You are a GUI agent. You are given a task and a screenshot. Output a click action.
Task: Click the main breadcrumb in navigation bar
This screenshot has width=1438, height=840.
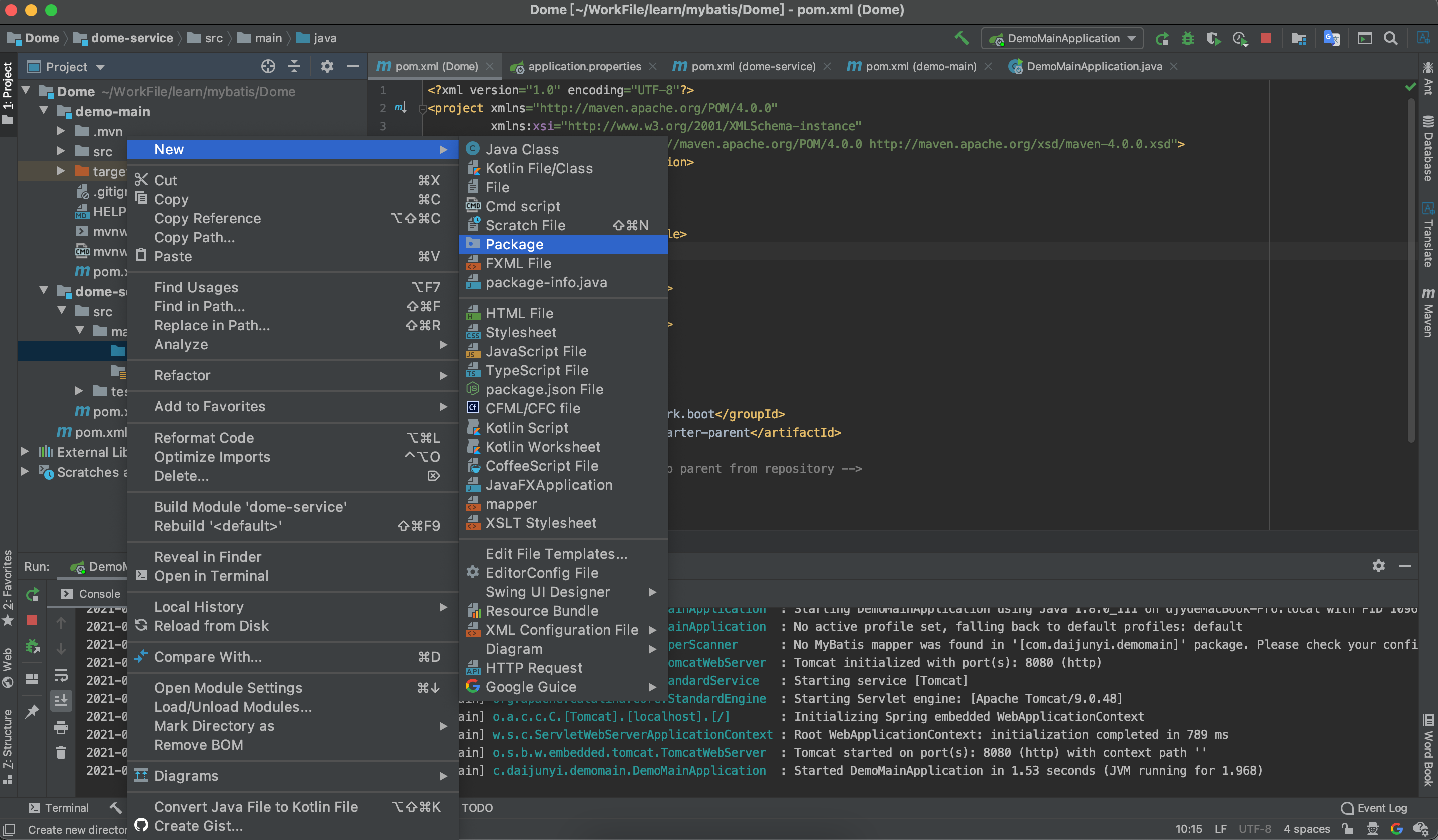point(260,38)
